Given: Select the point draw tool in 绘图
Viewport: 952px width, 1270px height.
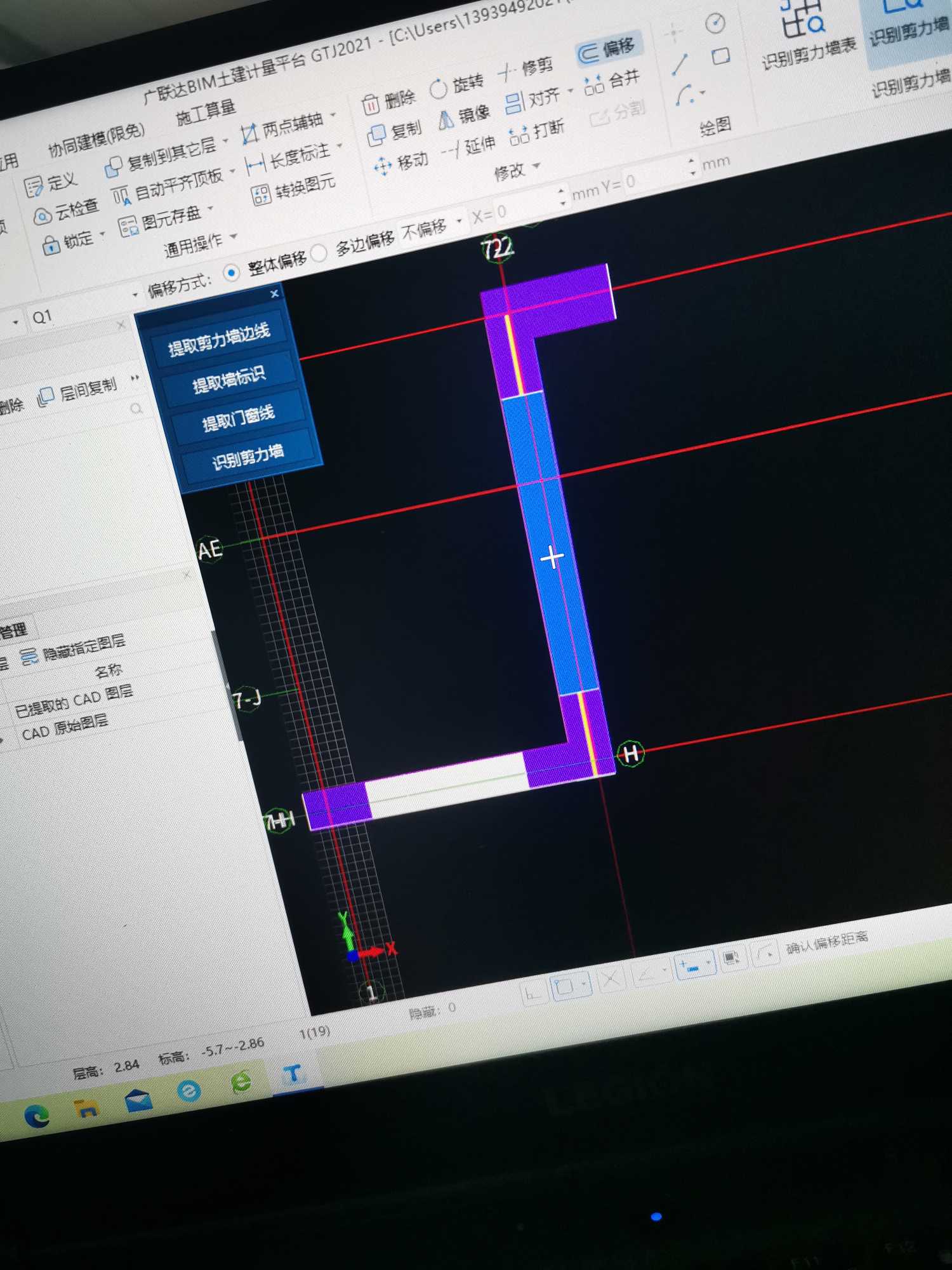Looking at the screenshot, I should point(673,32).
